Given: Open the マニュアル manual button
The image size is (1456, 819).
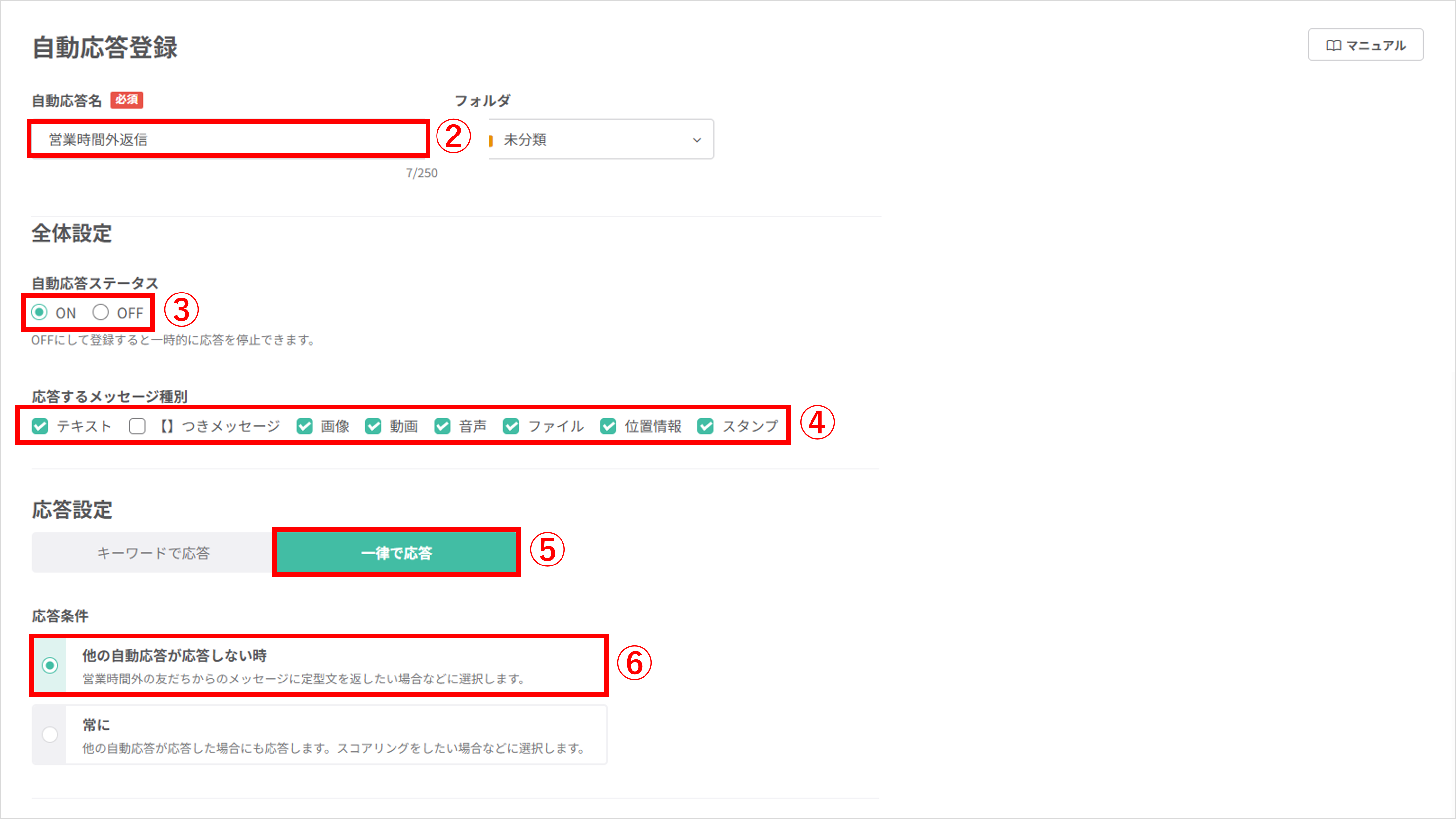Looking at the screenshot, I should (1365, 45).
